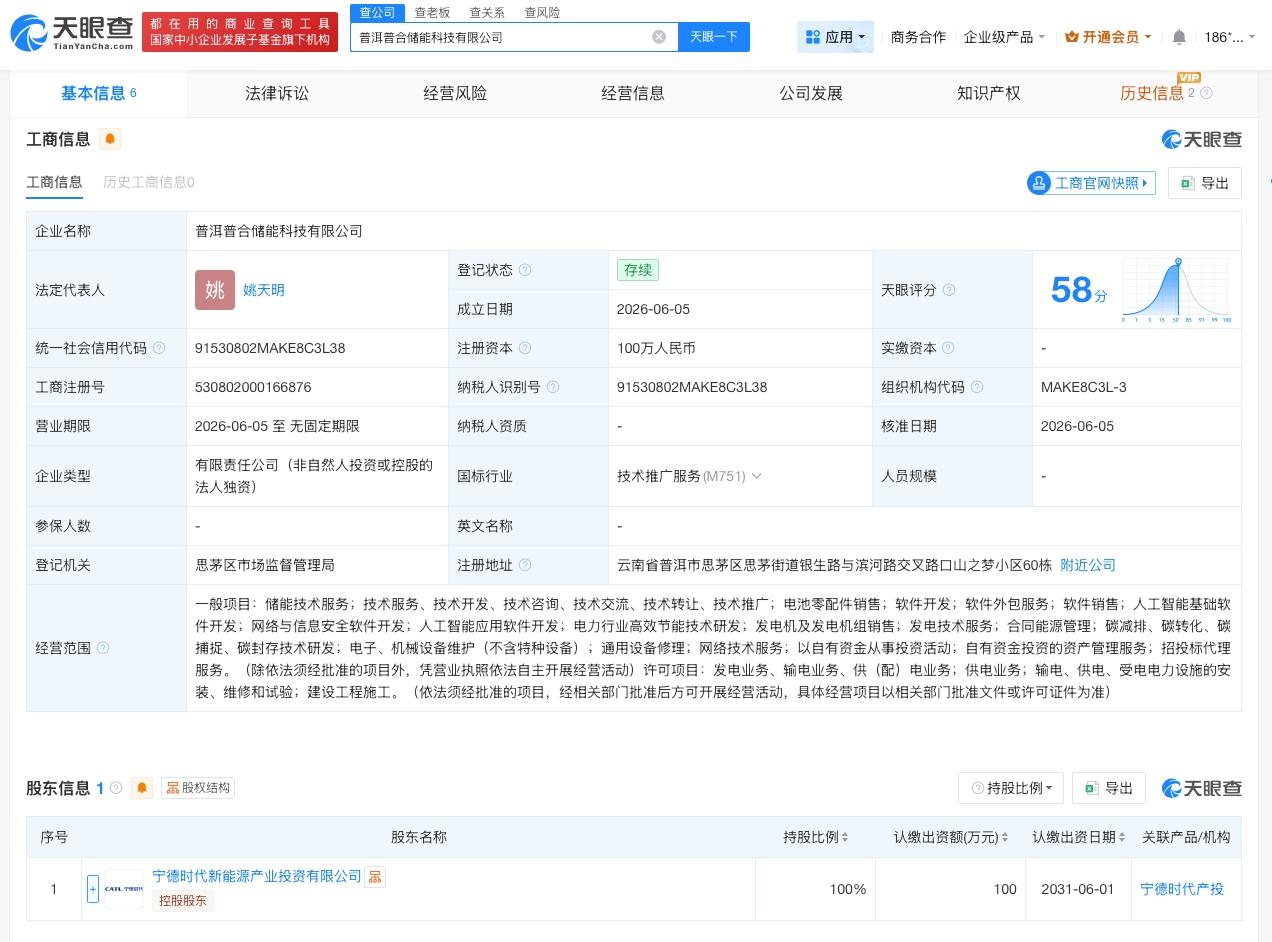Viewport: 1272px width, 942px height.
Task: Open 历史信息 tab
Action: [x=1152, y=93]
